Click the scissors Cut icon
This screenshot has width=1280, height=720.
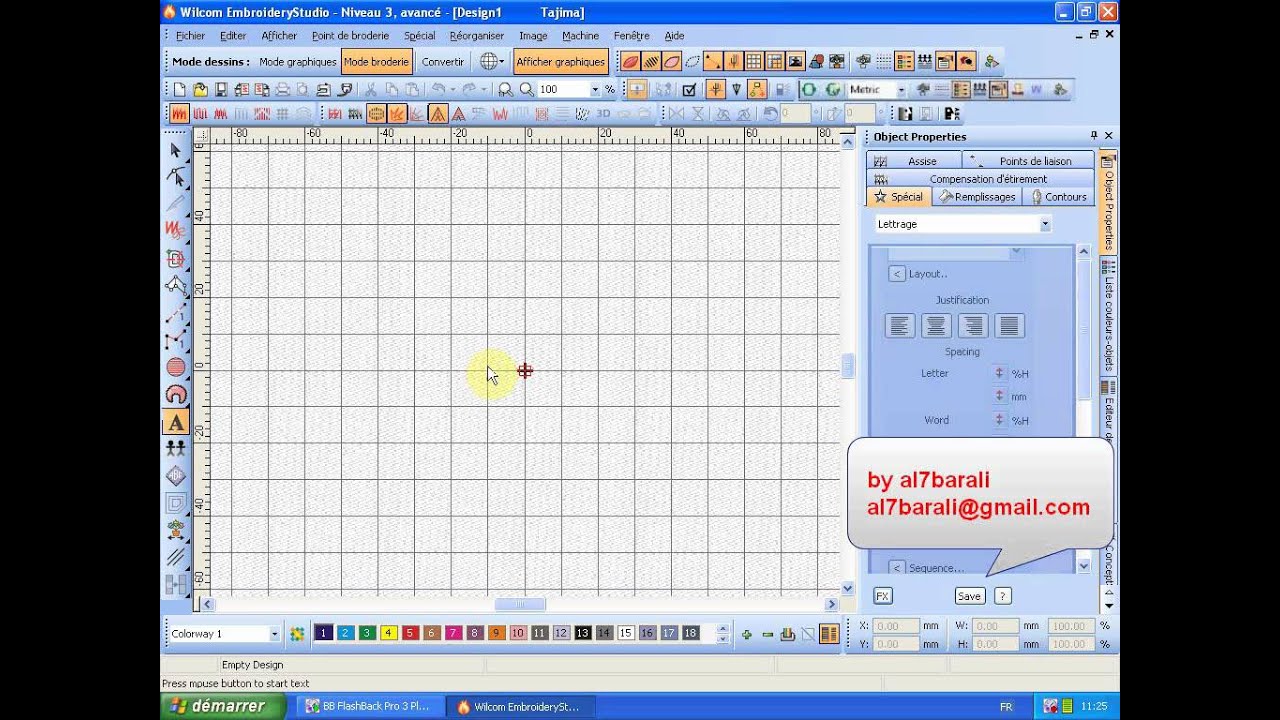coord(371,89)
